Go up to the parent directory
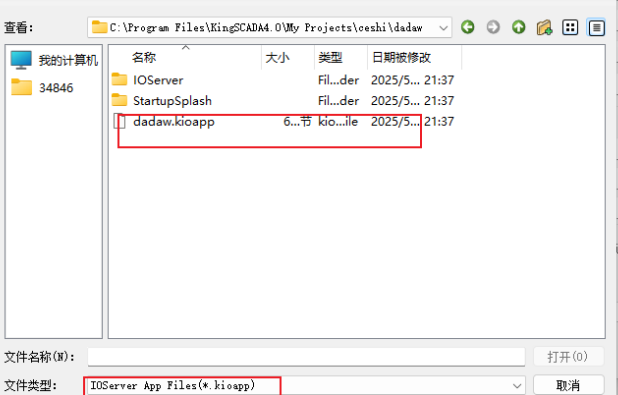The height and width of the screenshot is (395, 618). pyautogui.click(x=519, y=27)
